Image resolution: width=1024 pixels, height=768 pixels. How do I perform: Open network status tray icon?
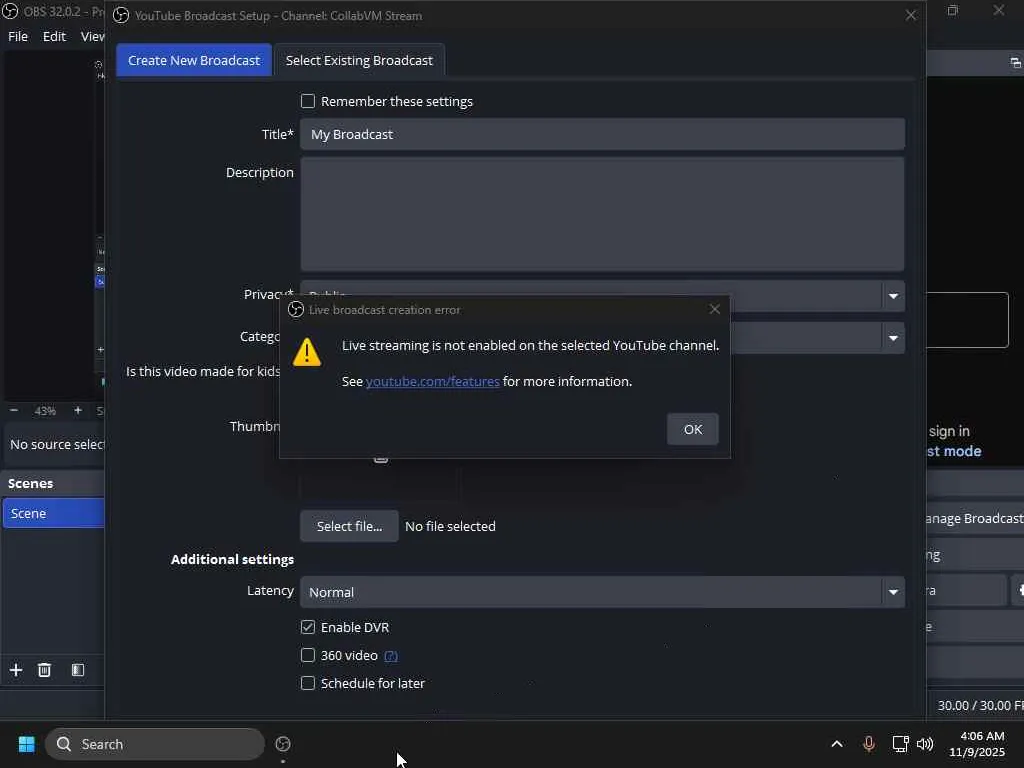click(x=901, y=744)
